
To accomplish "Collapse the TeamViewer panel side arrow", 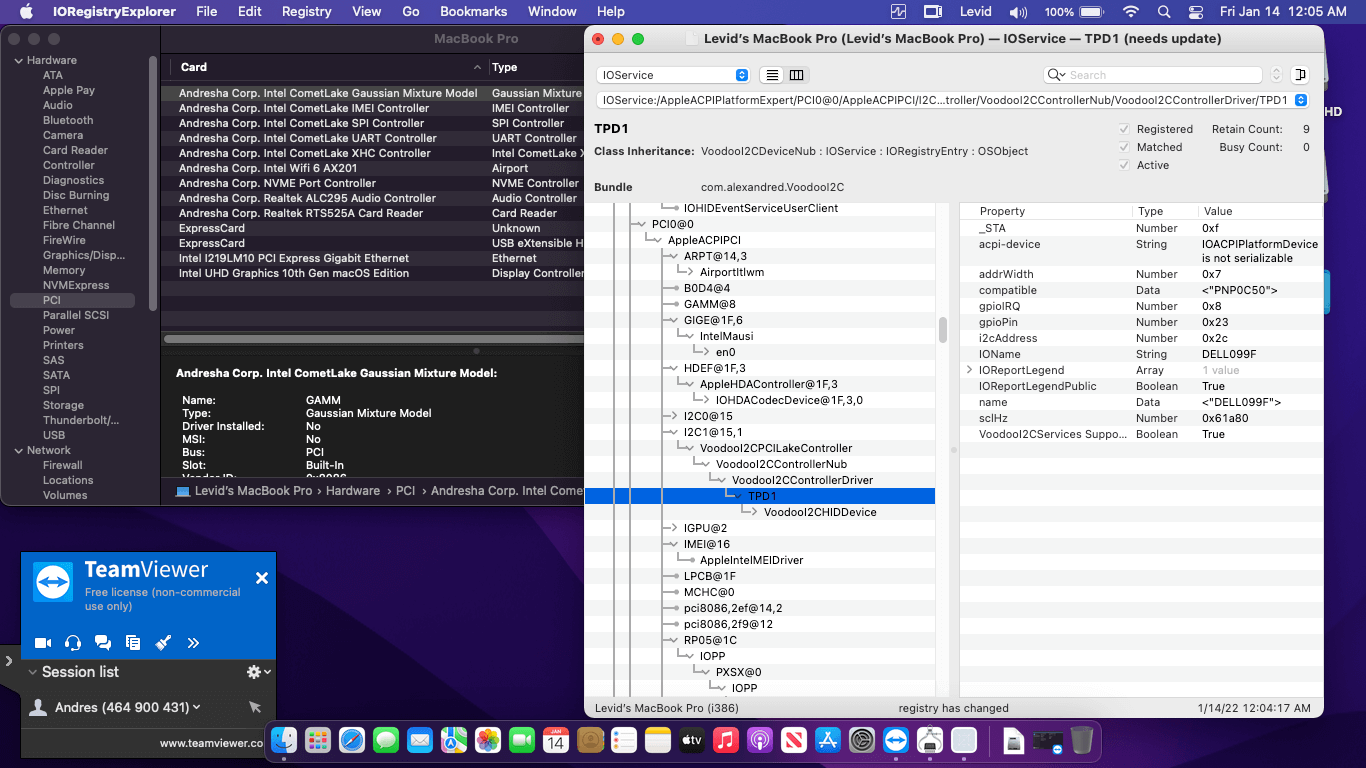I will [8, 660].
